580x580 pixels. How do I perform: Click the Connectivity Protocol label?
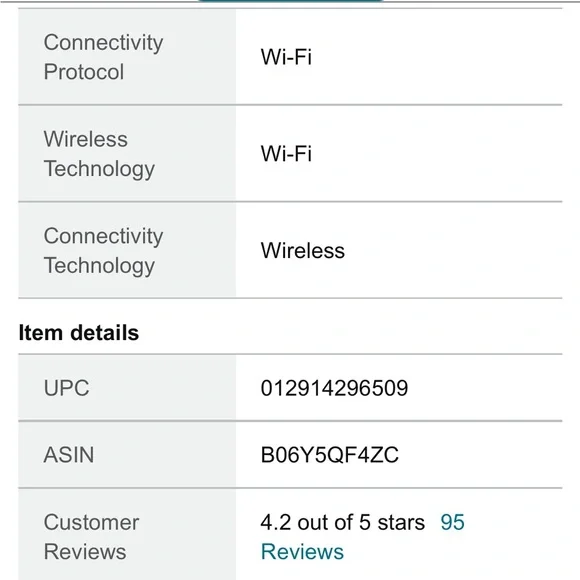click(x=103, y=57)
